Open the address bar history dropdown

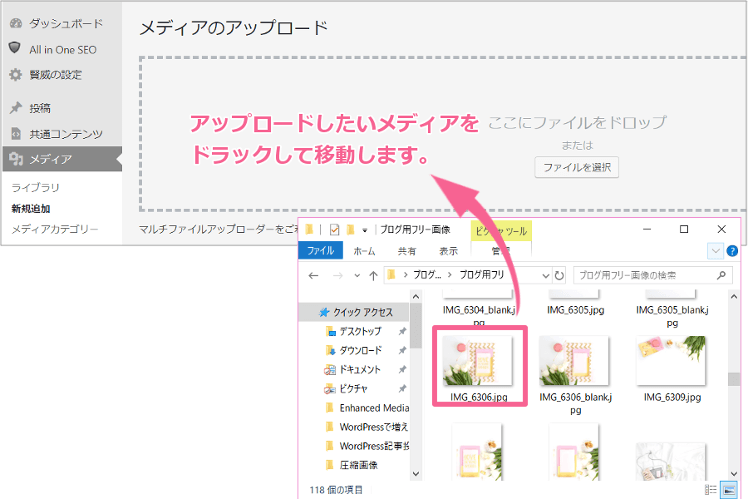(x=545, y=276)
